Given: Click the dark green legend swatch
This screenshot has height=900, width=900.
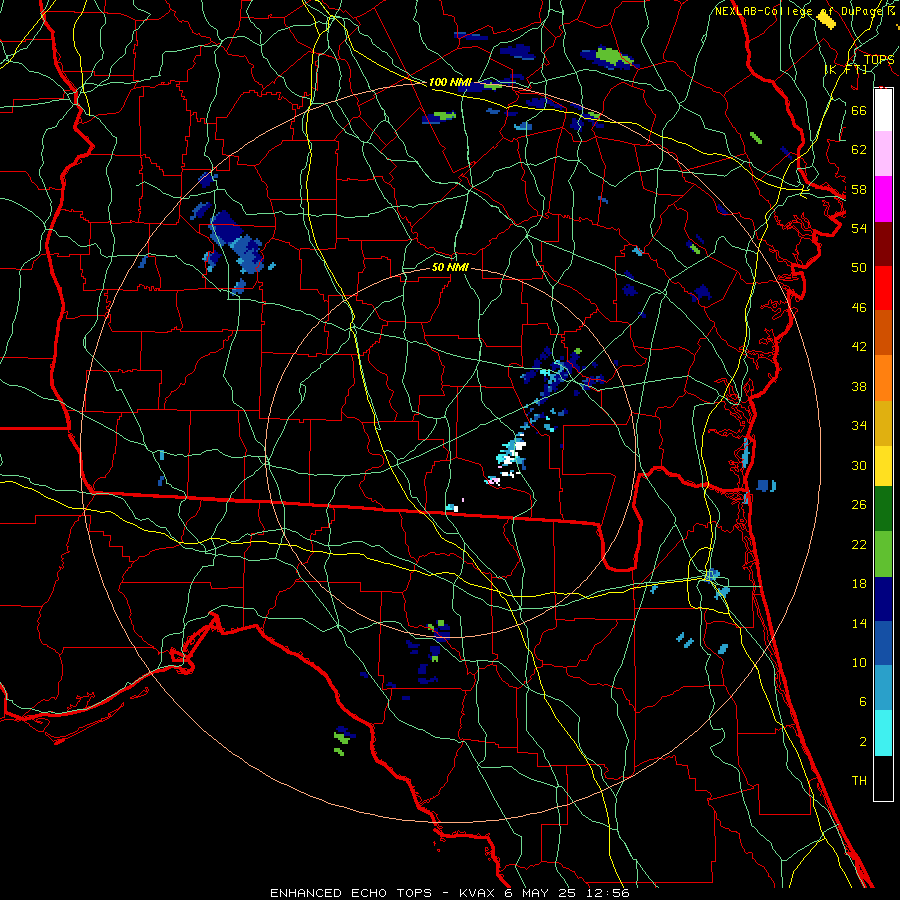Looking at the screenshot, I should click(883, 509).
